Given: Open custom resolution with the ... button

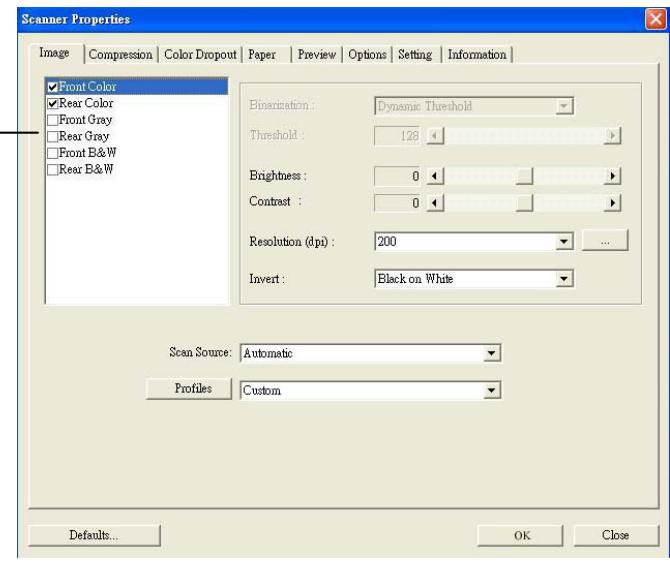Looking at the screenshot, I should click(605, 241).
